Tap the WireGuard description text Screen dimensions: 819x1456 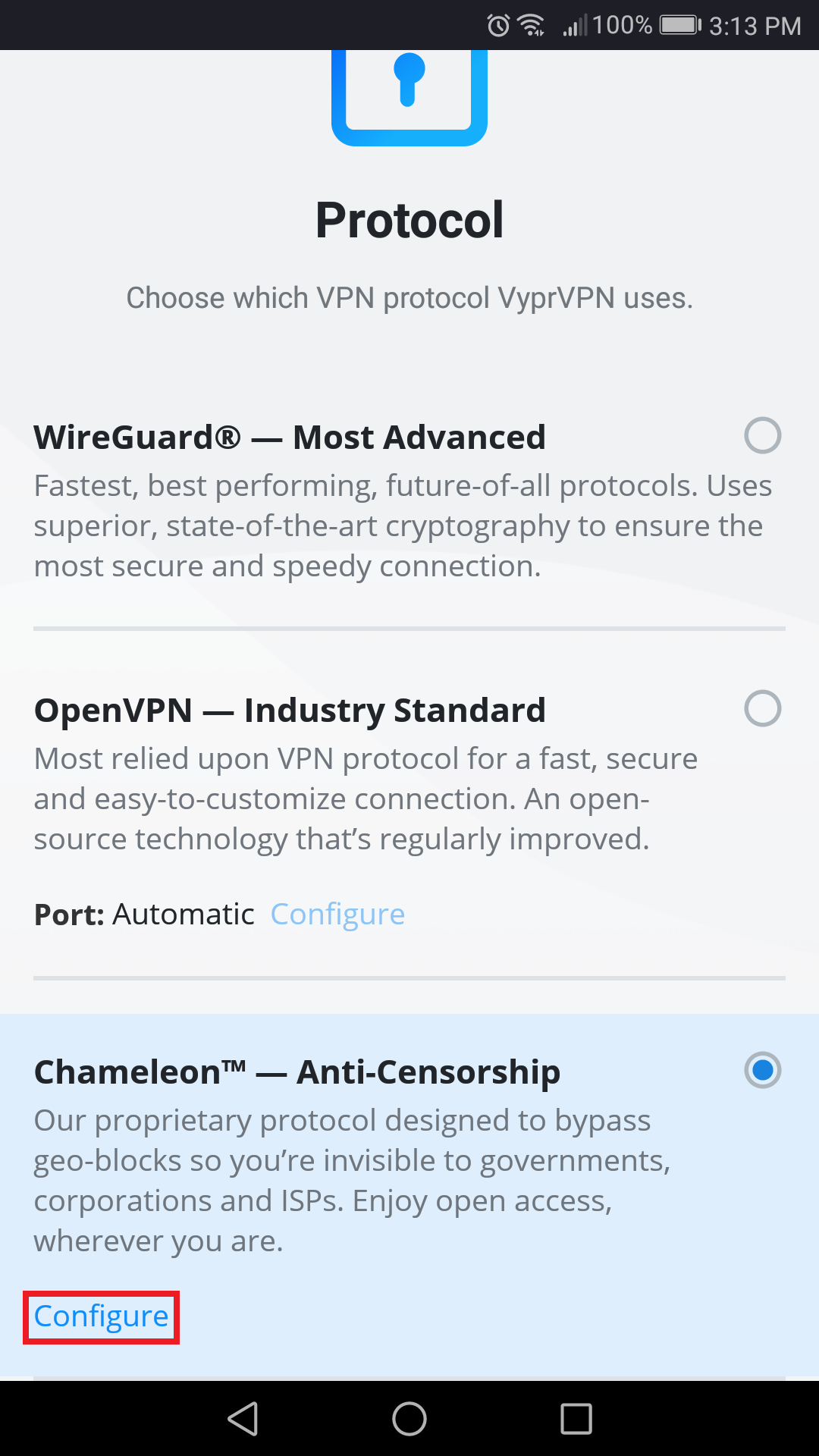[x=402, y=525]
